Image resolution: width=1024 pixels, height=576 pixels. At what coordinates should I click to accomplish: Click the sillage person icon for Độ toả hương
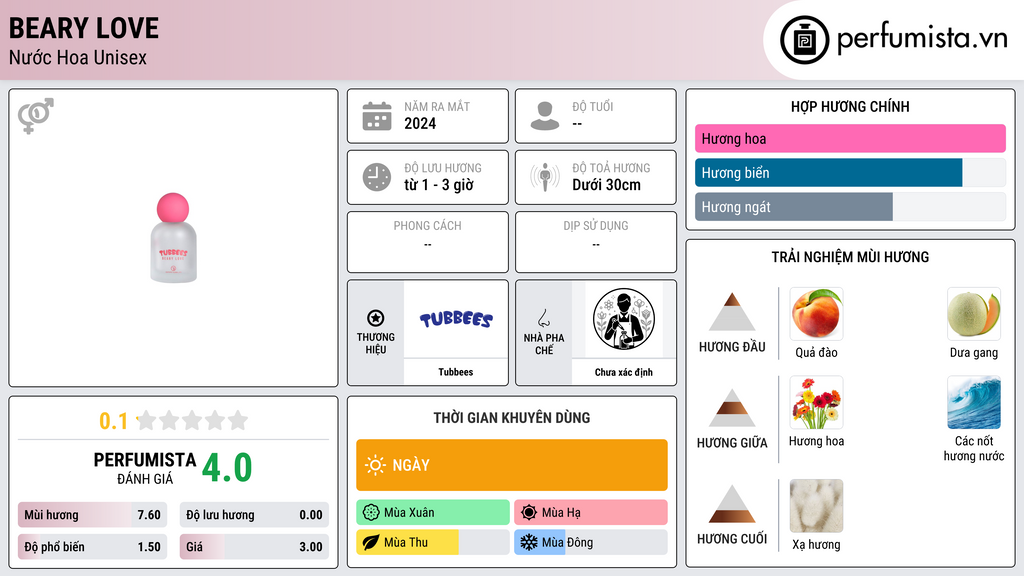[545, 177]
